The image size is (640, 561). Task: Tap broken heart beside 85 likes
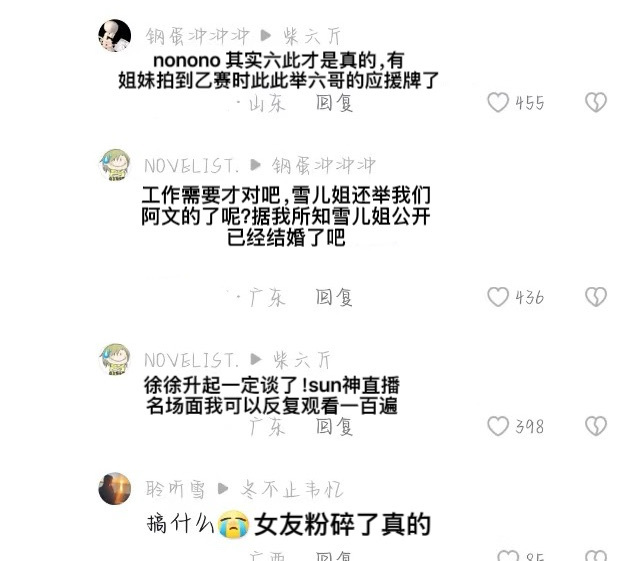click(x=596, y=556)
